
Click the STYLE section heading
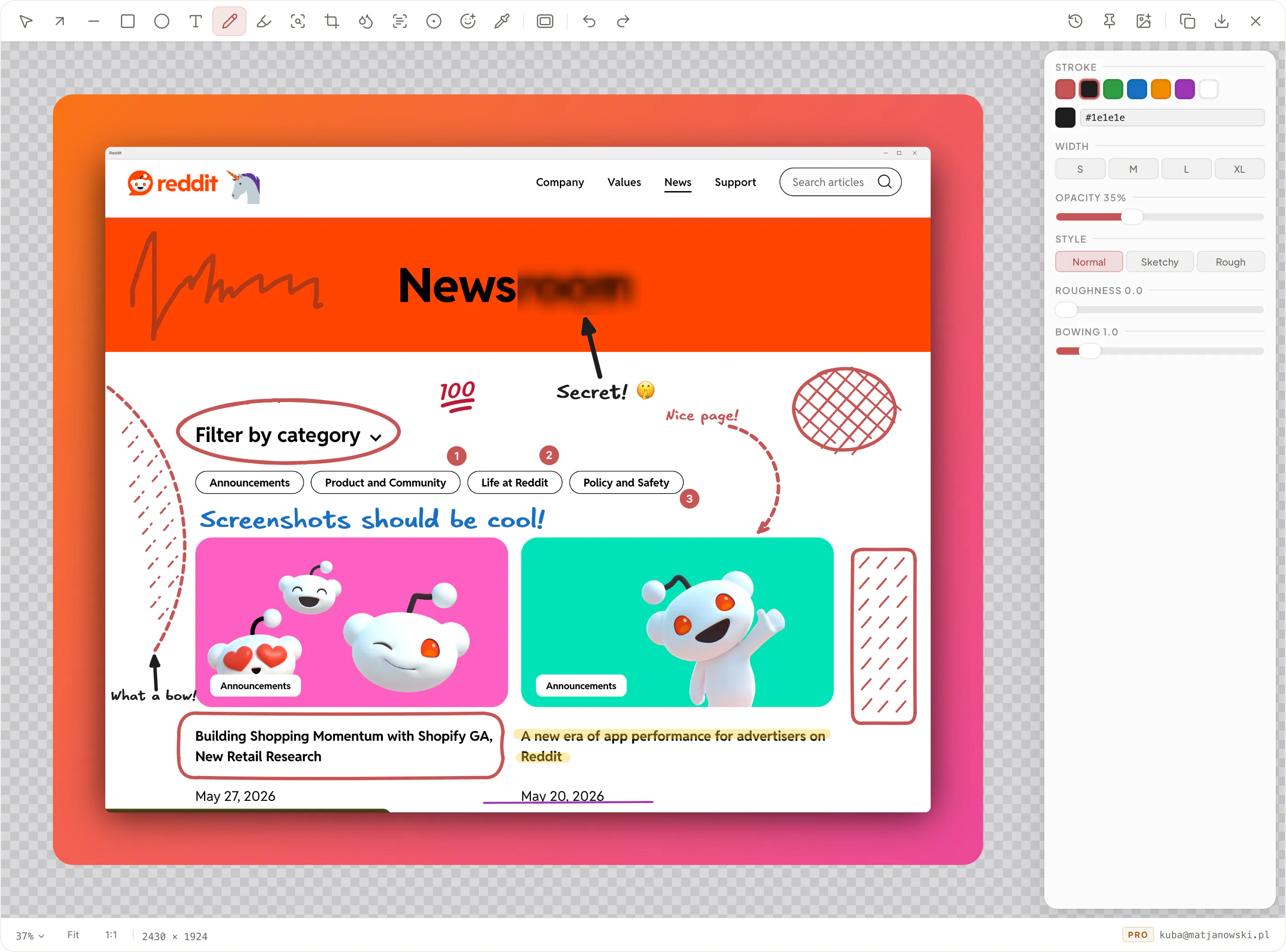[x=1071, y=239]
